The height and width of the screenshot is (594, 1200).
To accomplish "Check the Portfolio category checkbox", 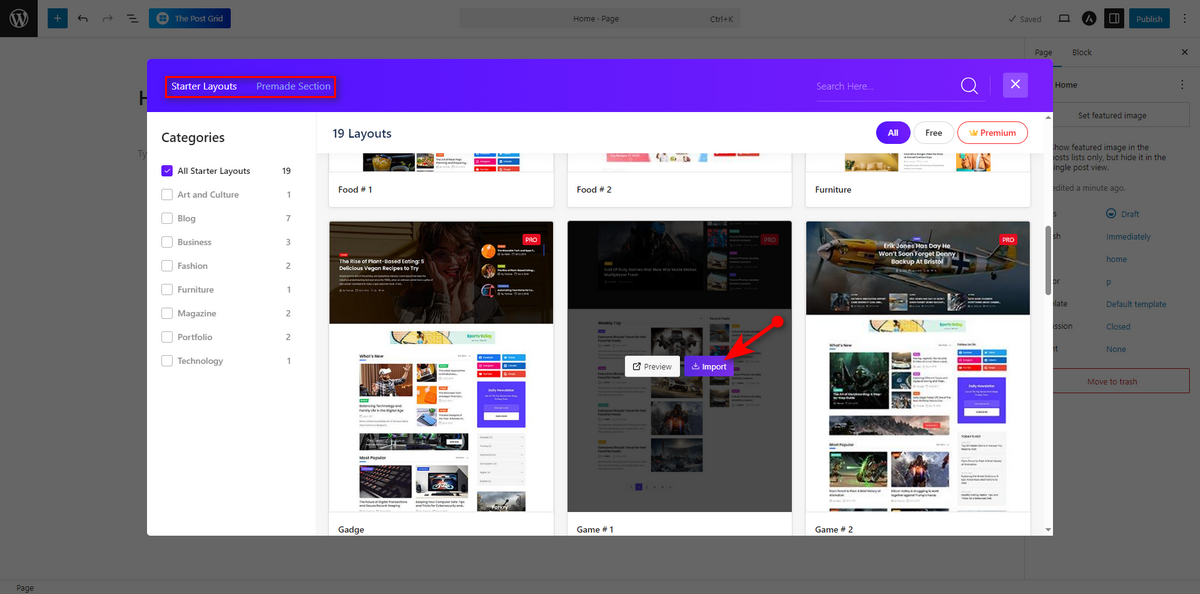I will 167,337.
